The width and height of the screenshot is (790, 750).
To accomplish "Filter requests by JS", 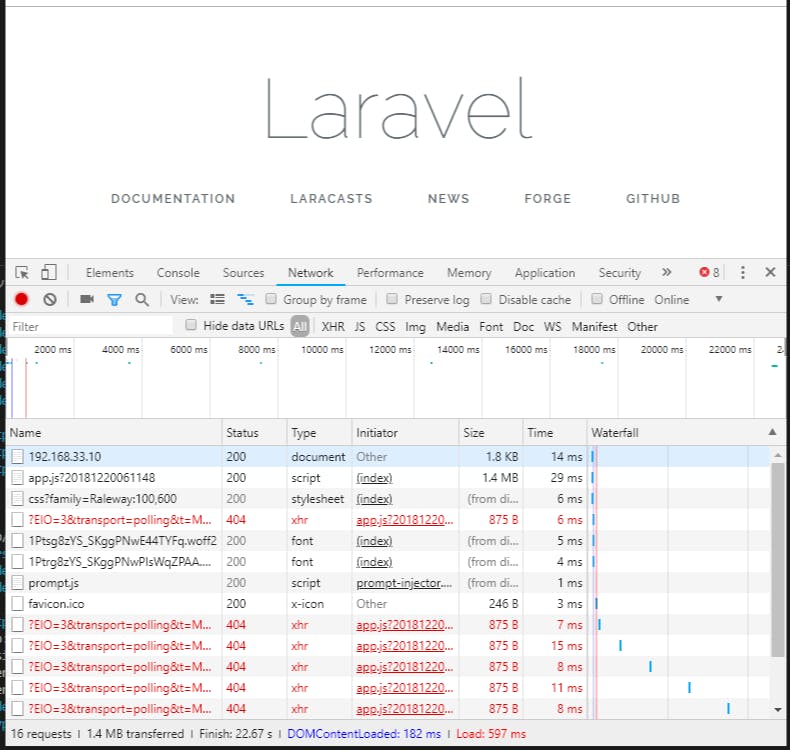I will coord(360,327).
